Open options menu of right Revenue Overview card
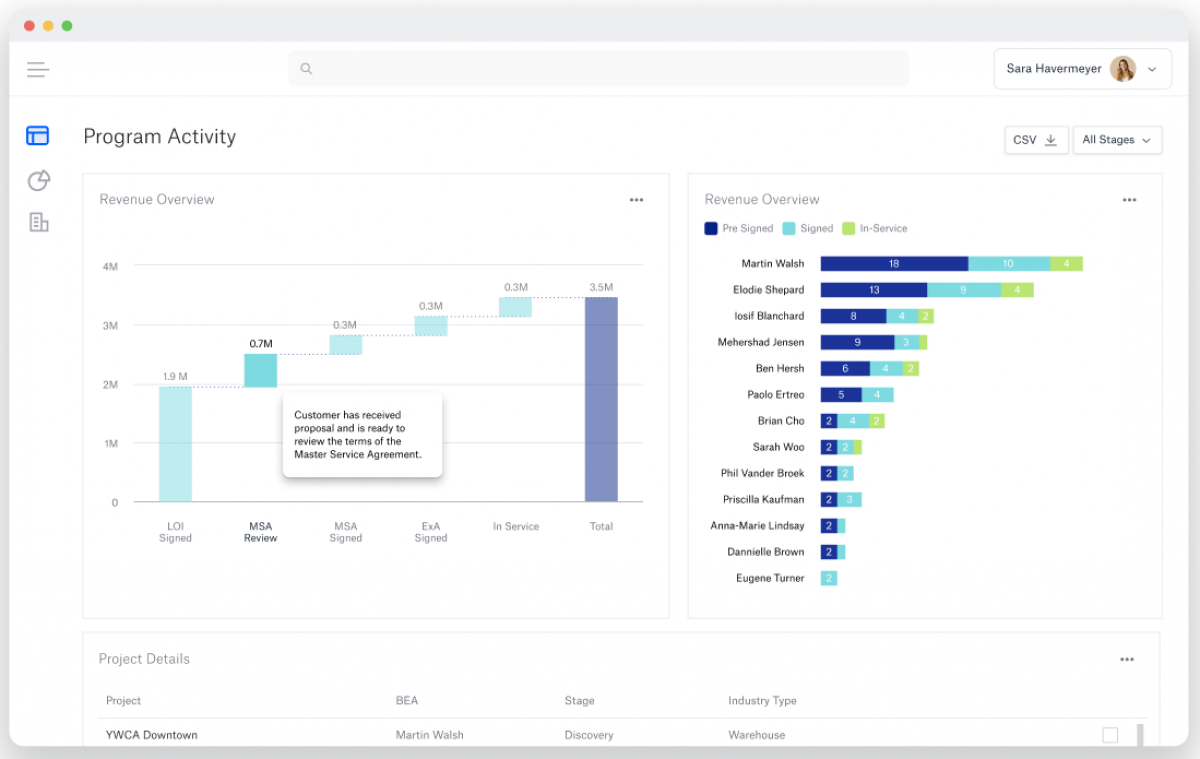This screenshot has width=1200, height=759. (x=1129, y=200)
